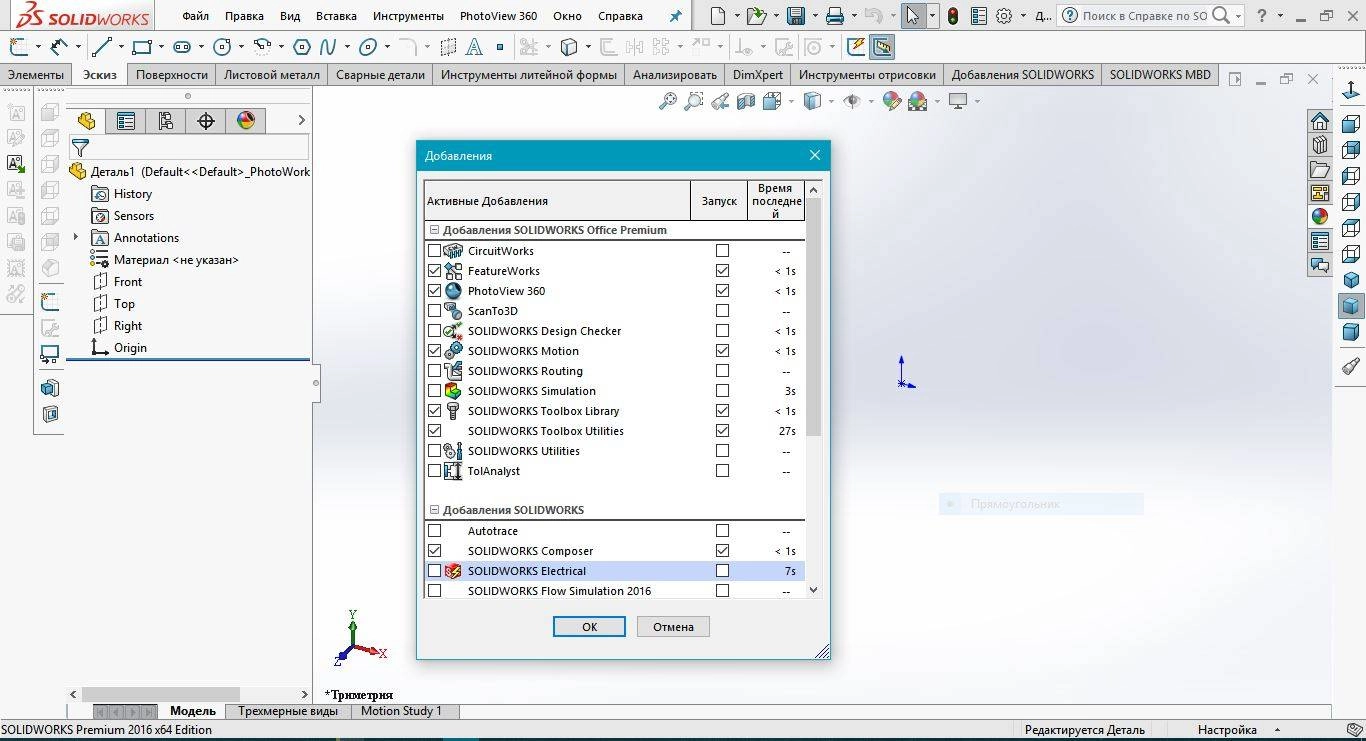Expand the manager tabs chevron arrow
This screenshot has width=1366, height=741.
point(301,120)
